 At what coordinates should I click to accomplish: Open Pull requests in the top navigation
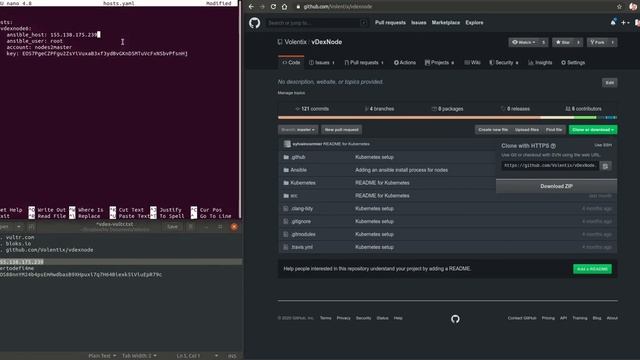pyautogui.click(x=390, y=22)
